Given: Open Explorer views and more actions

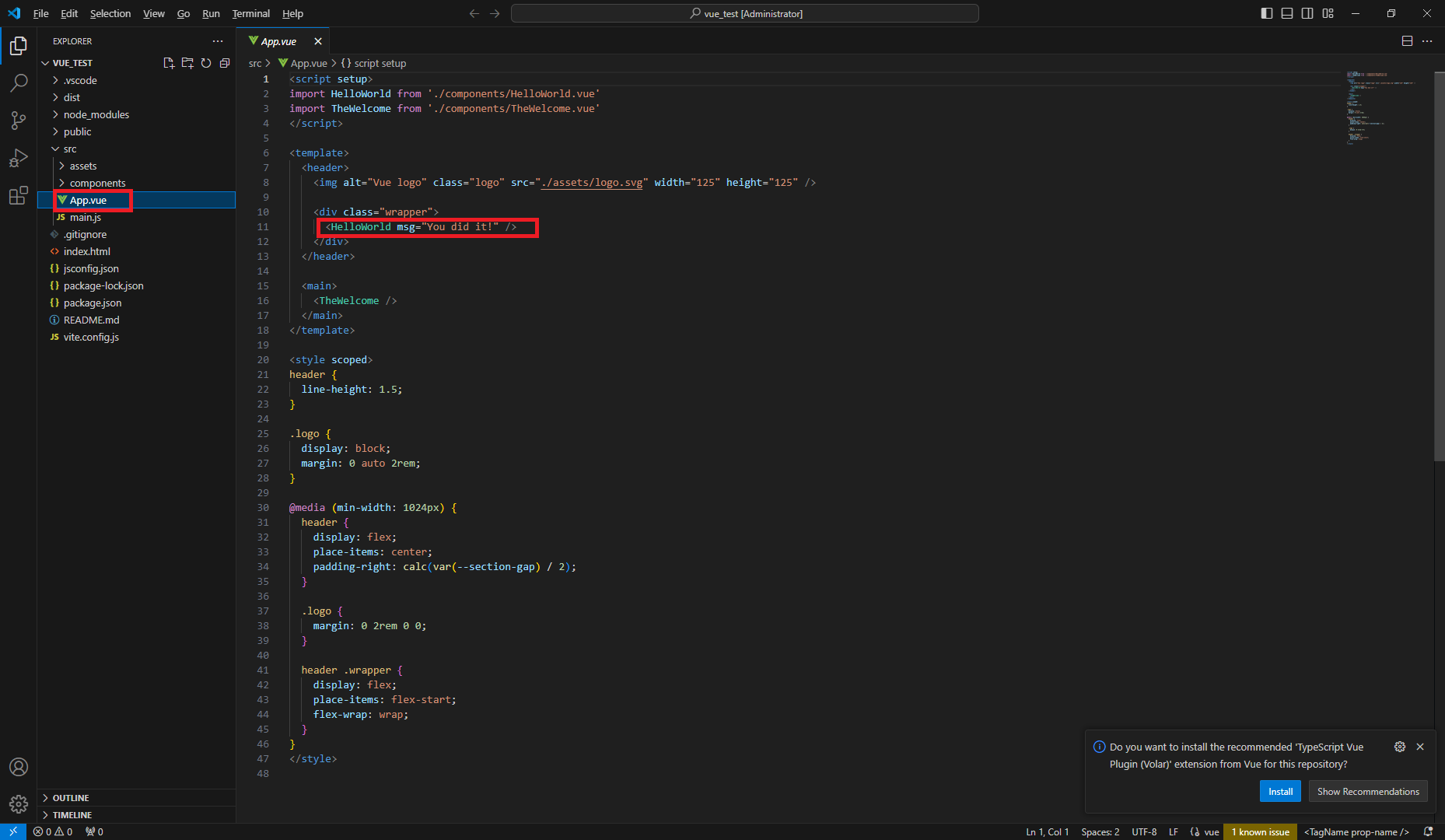Looking at the screenshot, I should coord(218,41).
